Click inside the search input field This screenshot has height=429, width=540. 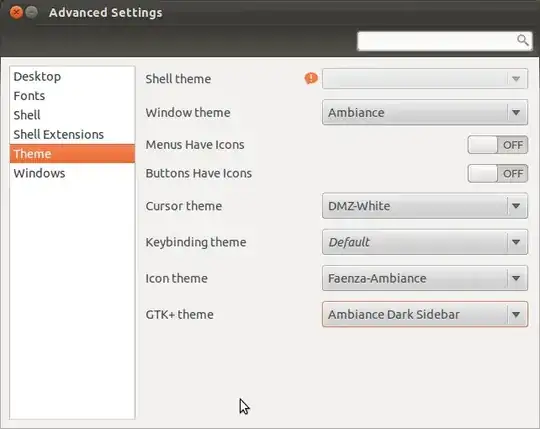point(437,41)
